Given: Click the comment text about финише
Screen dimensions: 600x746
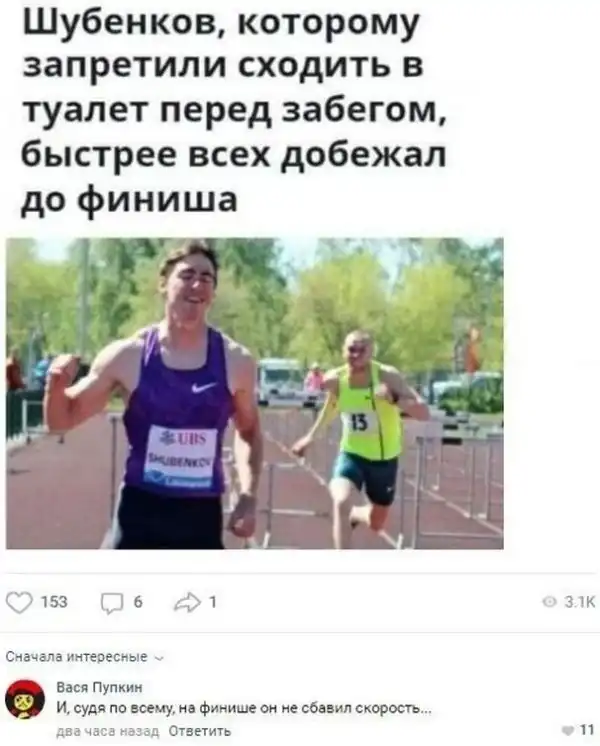Looking at the screenshot, I should pyautogui.click(x=244, y=709).
